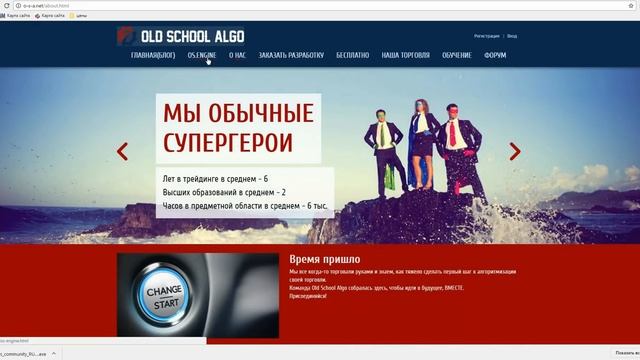
Task: Open the ГЛАВНАЯ(БЛОГ) menu item
Action: pos(153,55)
